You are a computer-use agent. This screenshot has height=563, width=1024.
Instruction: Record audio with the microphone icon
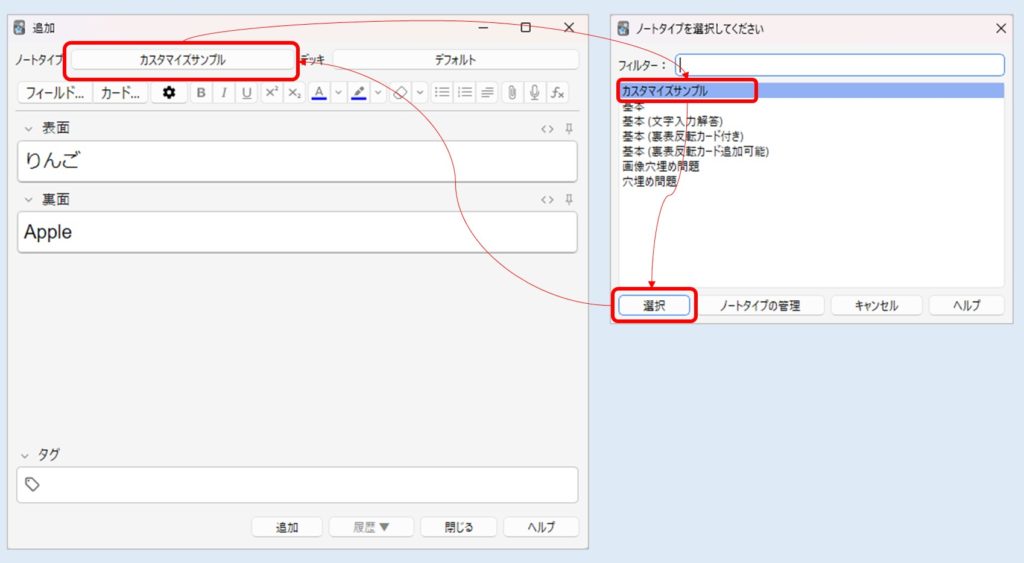pyautogui.click(x=535, y=93)
